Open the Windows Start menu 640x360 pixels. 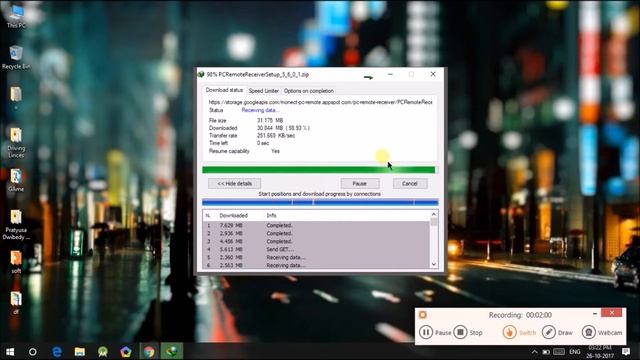(10, 351)
